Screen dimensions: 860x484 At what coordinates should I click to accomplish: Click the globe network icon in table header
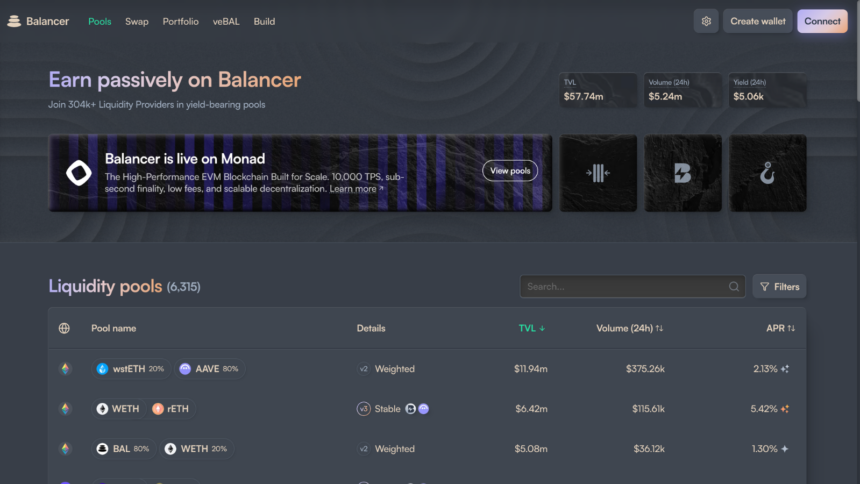(64, 328)
